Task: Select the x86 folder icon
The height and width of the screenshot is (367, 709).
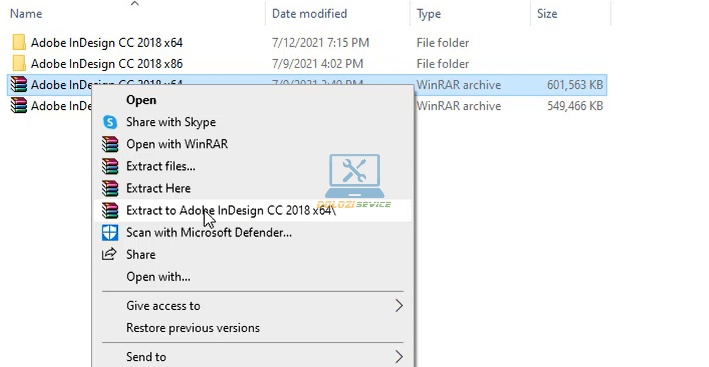Action: click(19, 64)
